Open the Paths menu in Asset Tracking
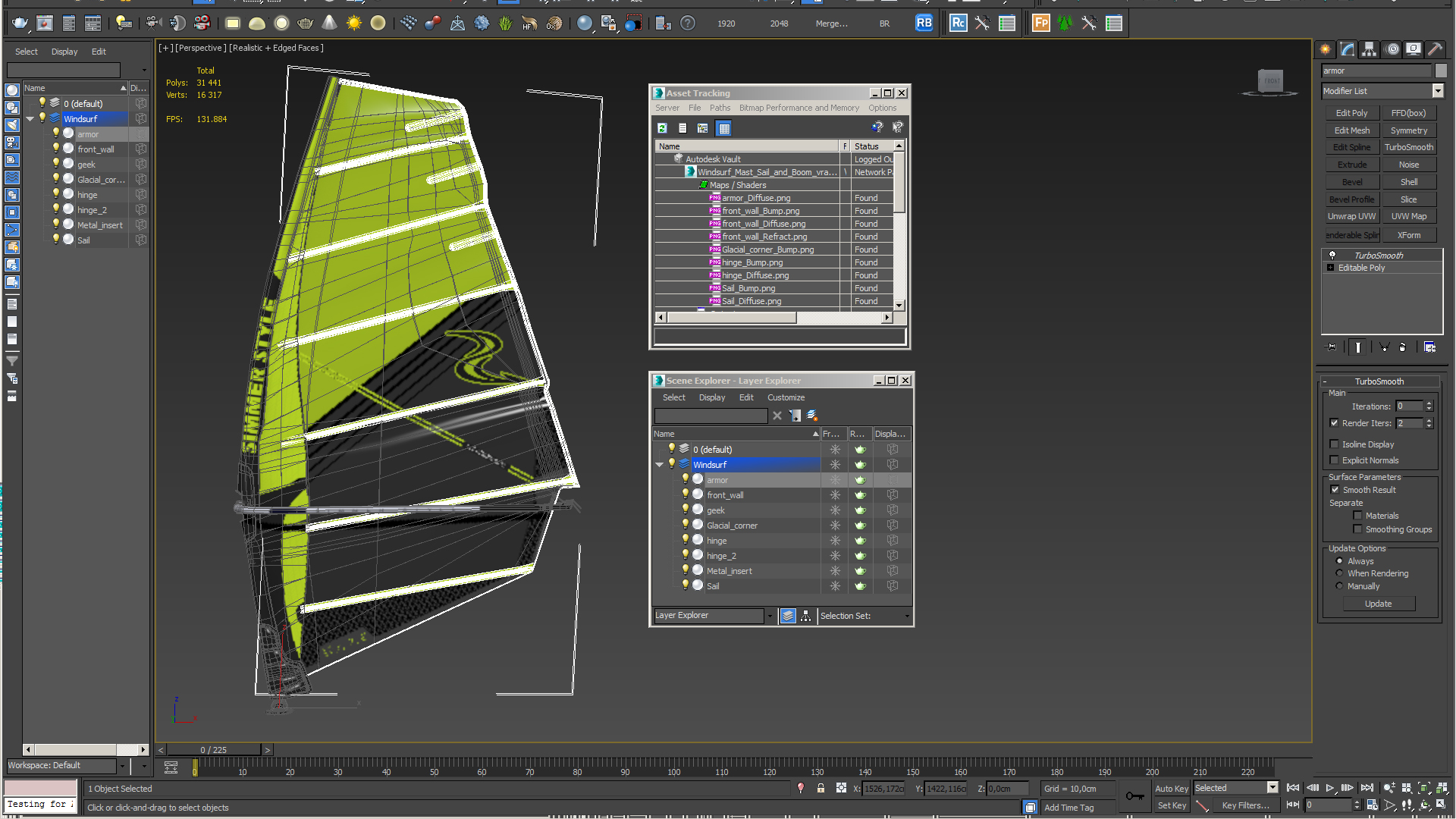 pos(720,108)
